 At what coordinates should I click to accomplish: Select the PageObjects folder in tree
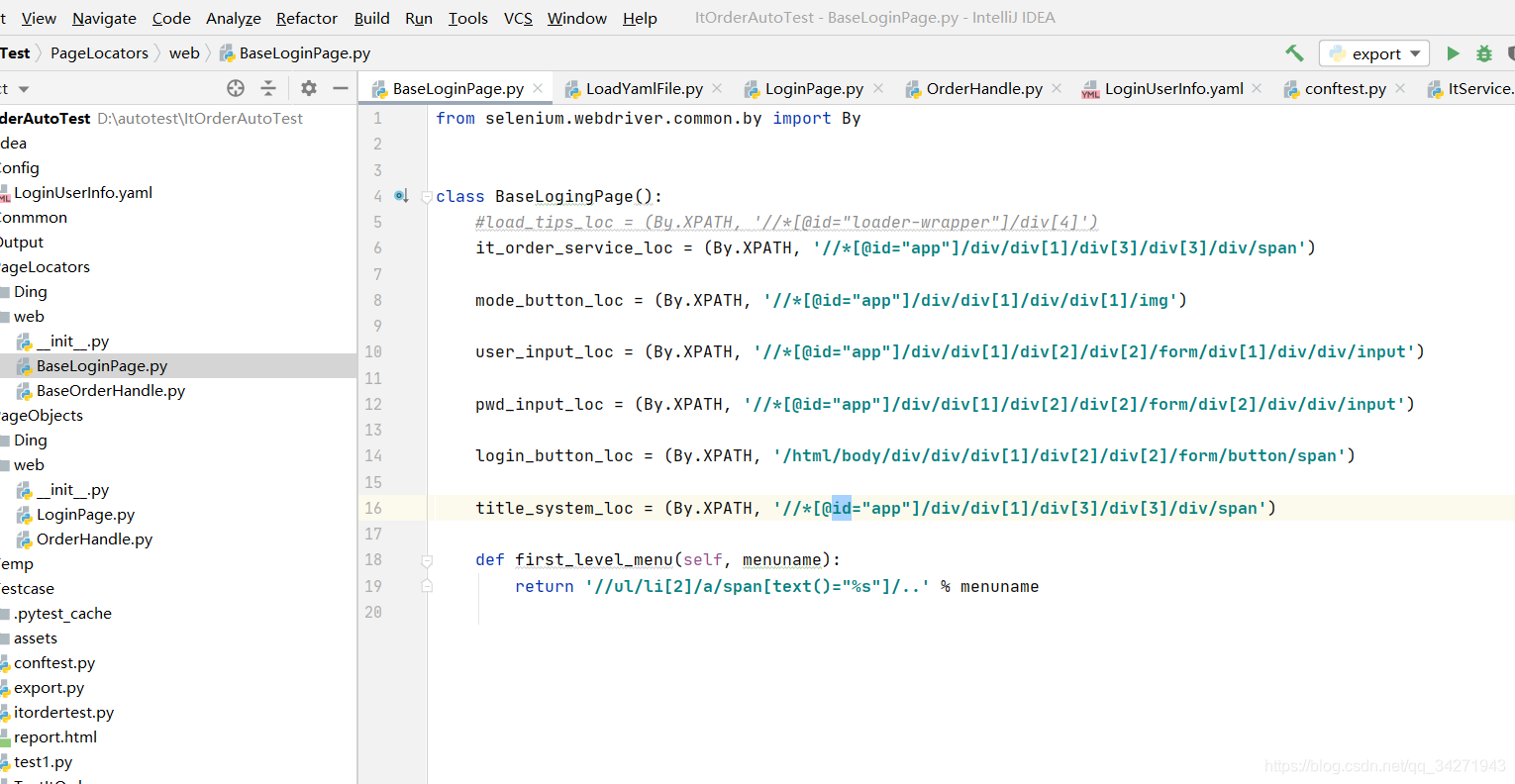pos(42,415)
